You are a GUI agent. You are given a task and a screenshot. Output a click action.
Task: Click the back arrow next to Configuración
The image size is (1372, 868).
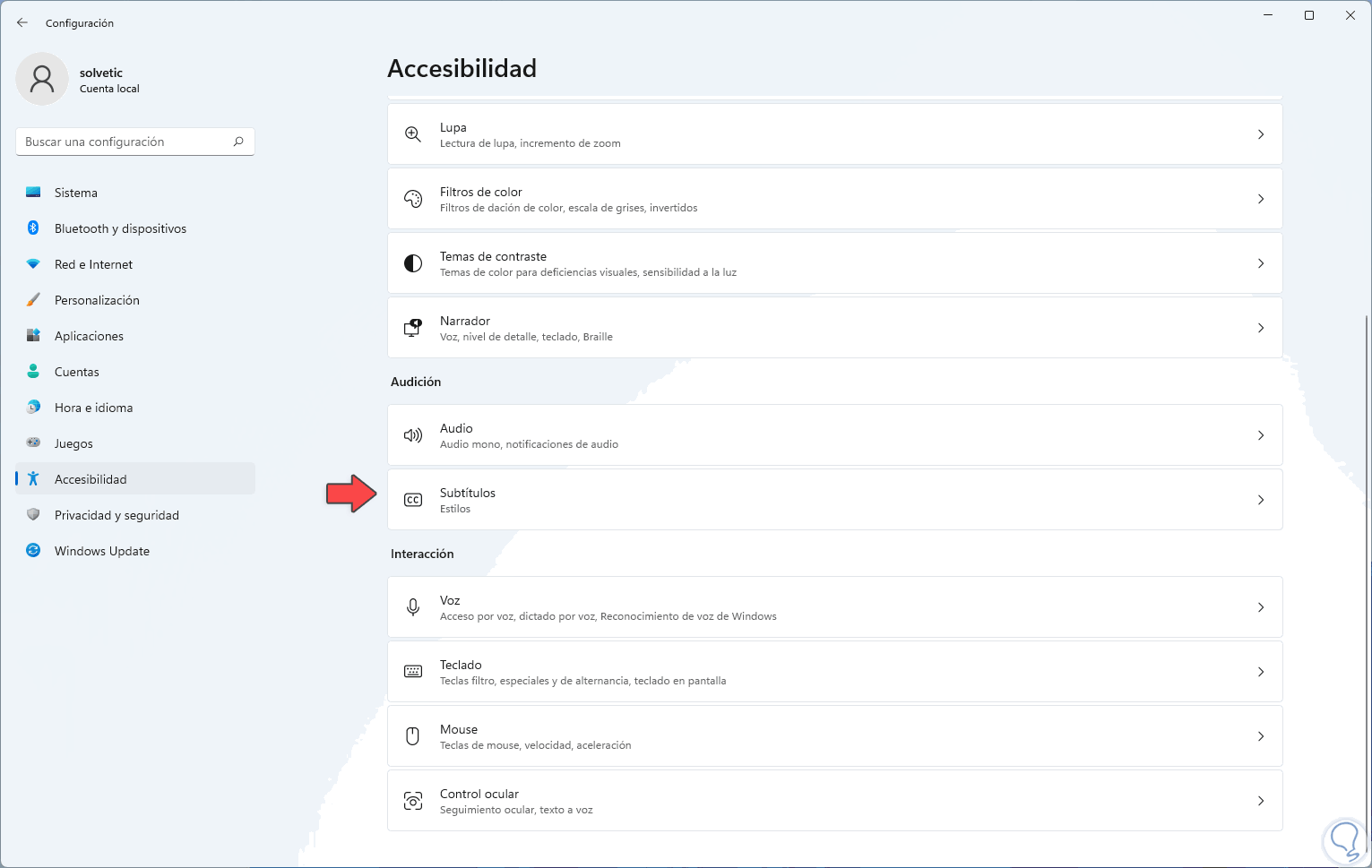22,22
